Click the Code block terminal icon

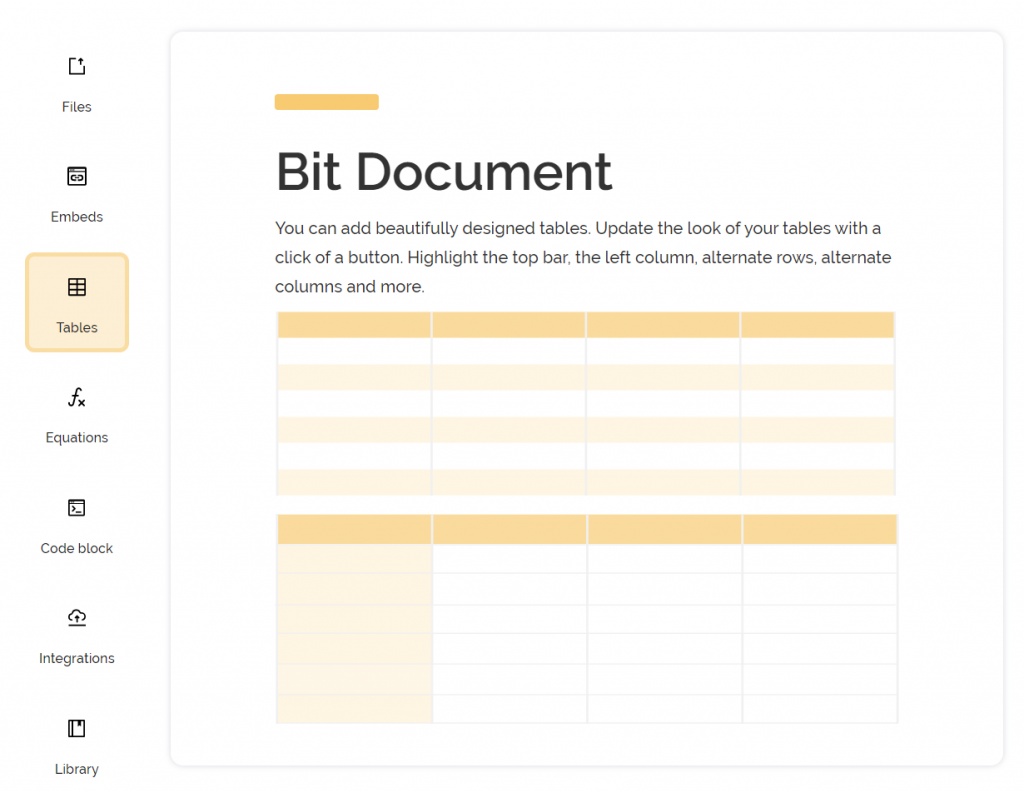point(76,508)
